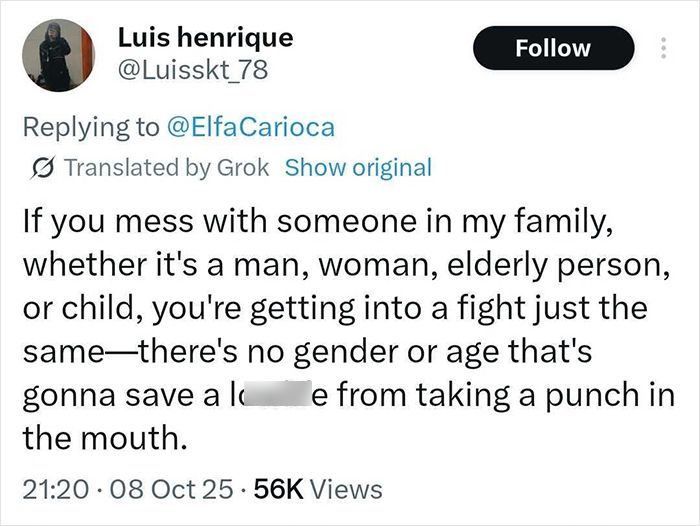The width and height of the screenshot is (700, 526).
Task: Open the @ElfaCarioca mention link
Action: coord(250,126)
